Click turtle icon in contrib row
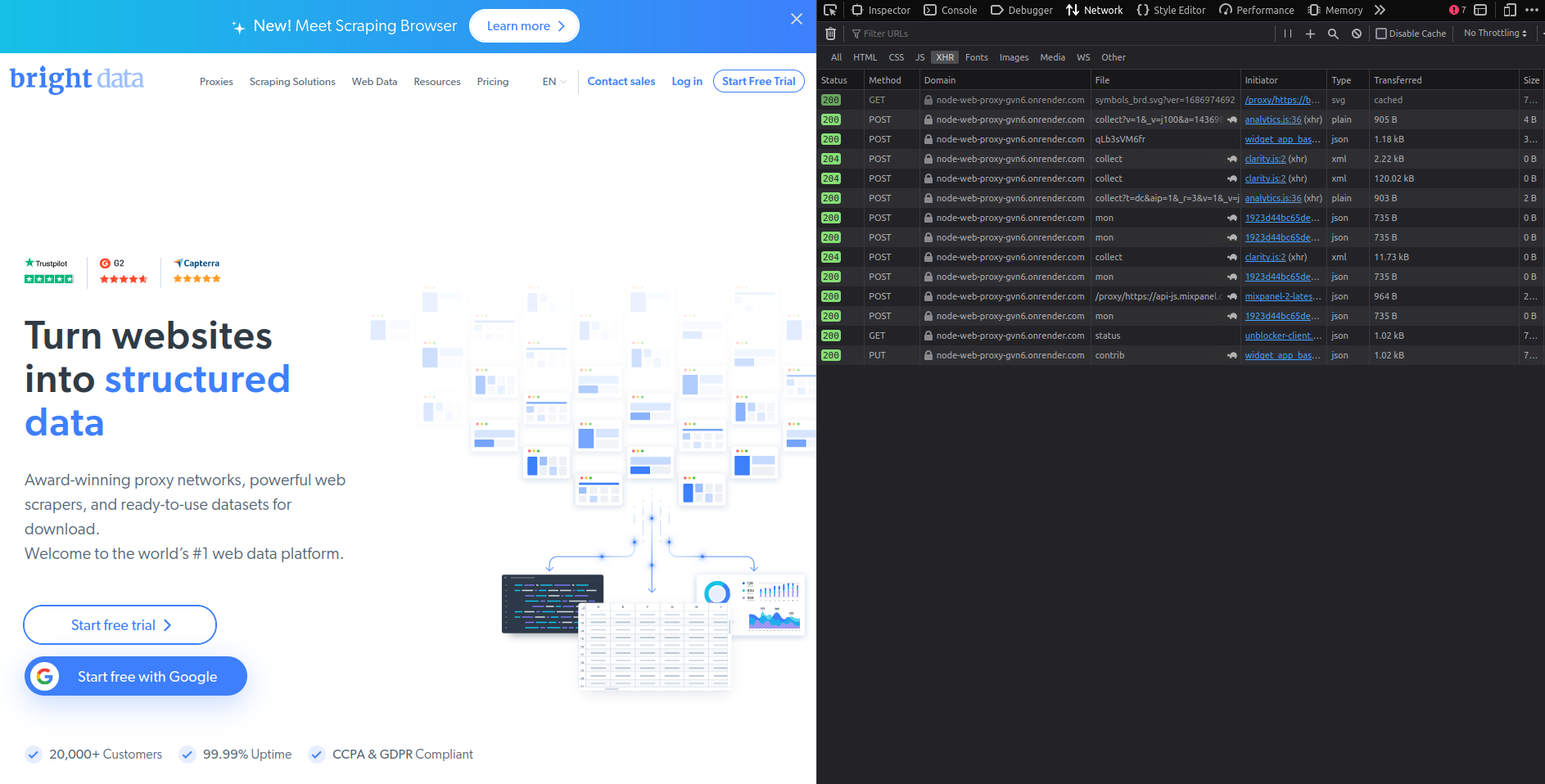Image resolution: width=1545 pixels, height=784 pixels. [1231, 355]
